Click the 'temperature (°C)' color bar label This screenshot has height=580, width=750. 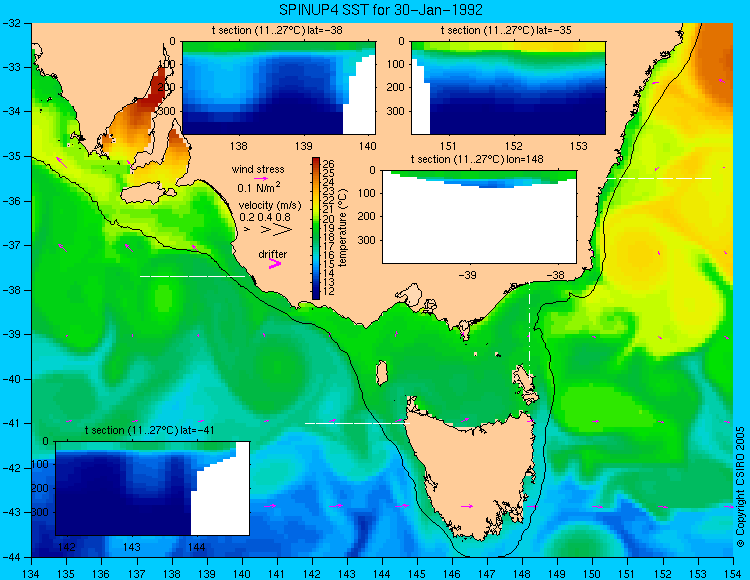pyautogui.click(x=342, y=228)
